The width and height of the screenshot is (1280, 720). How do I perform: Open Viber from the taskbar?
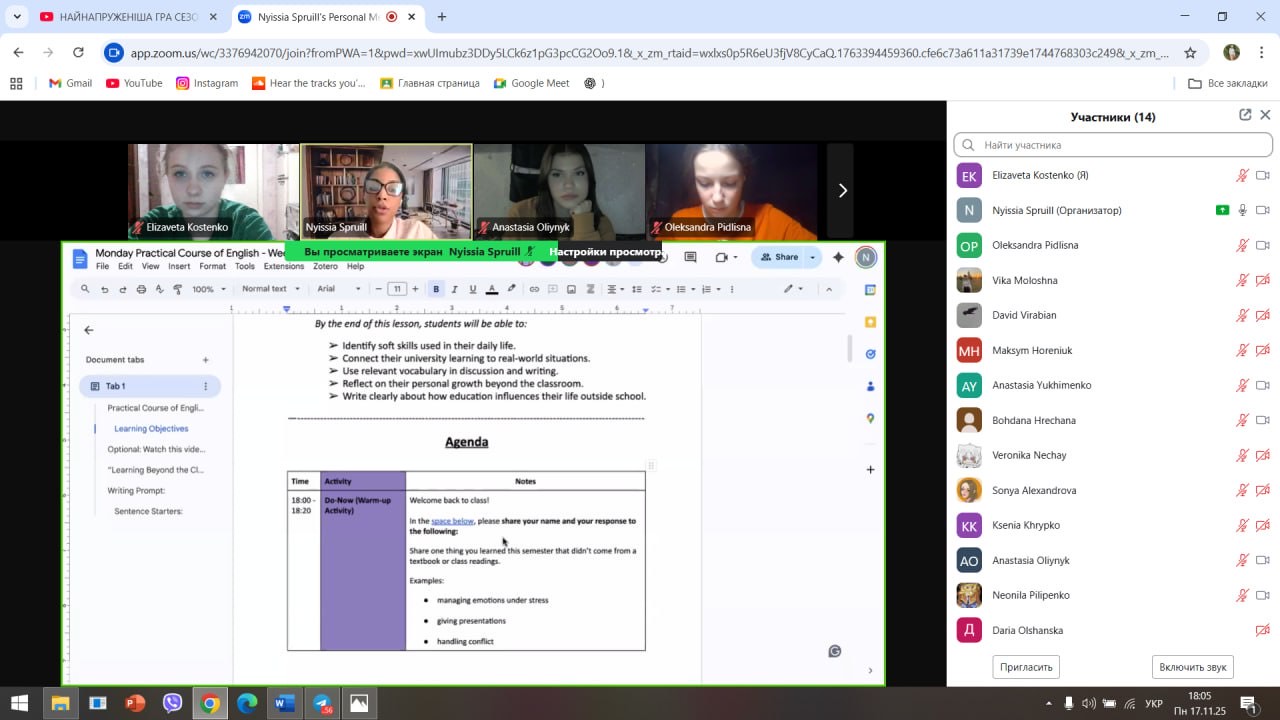[172, 703]
